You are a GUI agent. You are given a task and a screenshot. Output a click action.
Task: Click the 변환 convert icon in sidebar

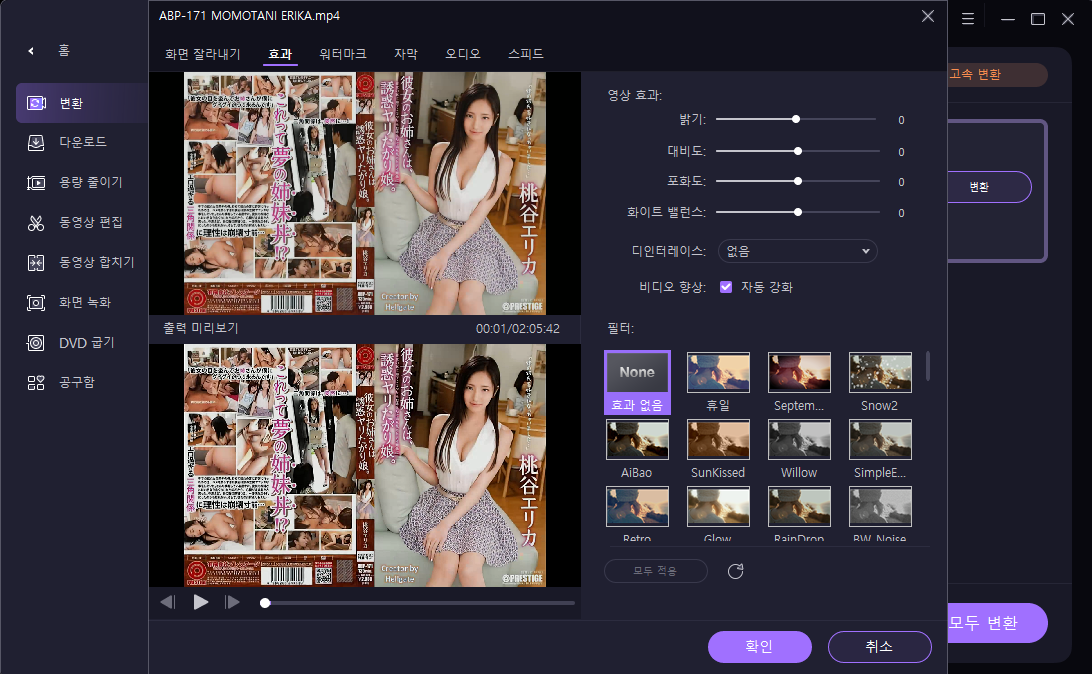point(36,103)
